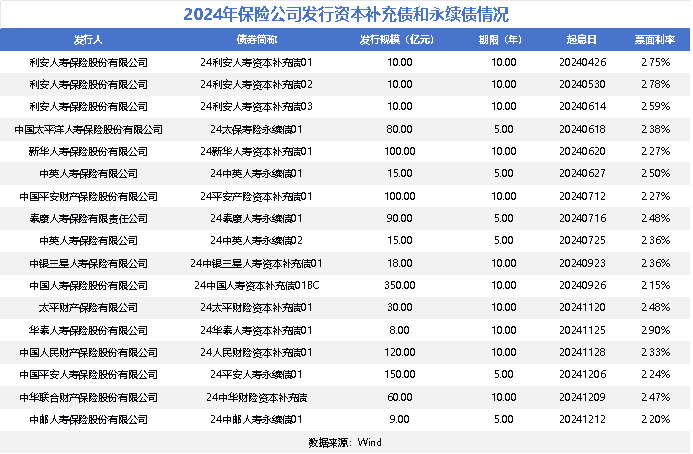Select bond 24太保寿险永续债01

pyautogui.click(x=256, y=130)
